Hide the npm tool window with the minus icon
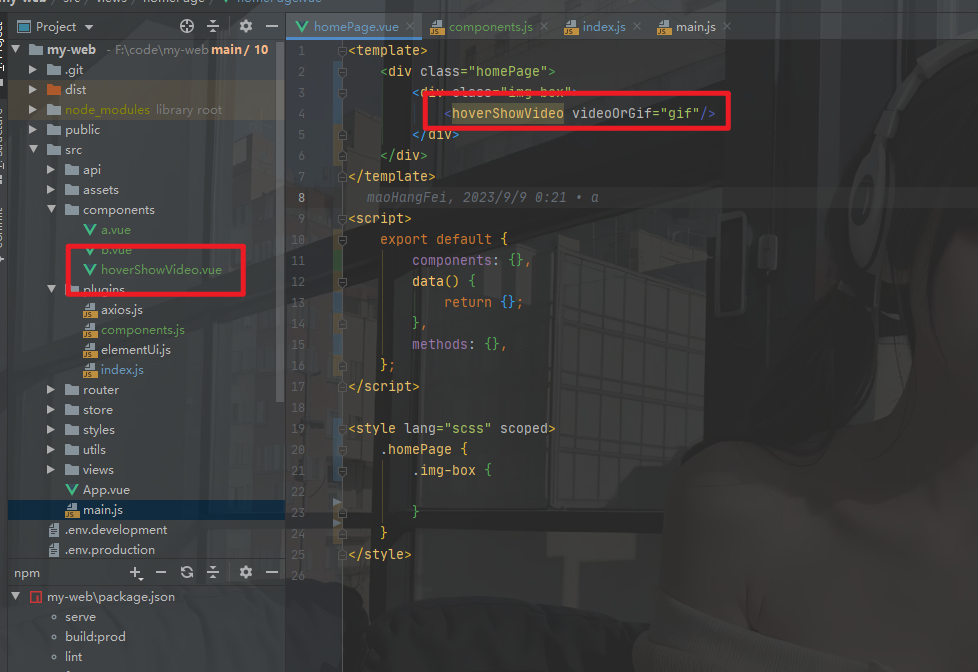 [272, 572]
